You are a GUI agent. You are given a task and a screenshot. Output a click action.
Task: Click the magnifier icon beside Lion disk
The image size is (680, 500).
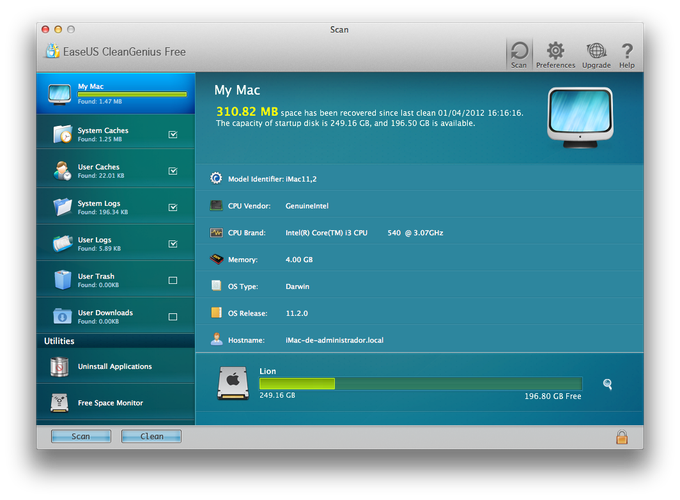pos(608,384)
